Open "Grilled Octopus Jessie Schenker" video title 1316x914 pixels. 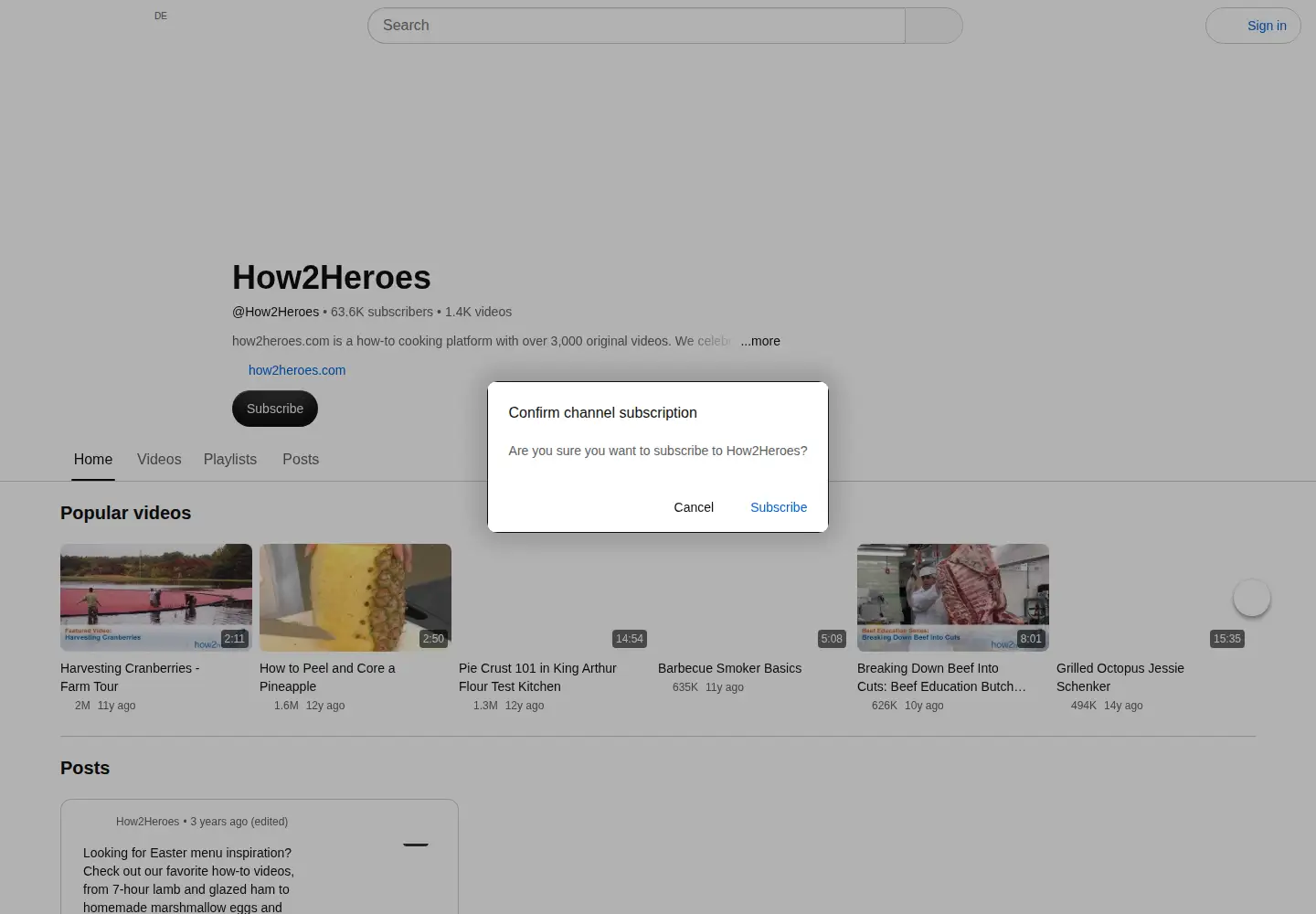(x=1120, y=677)
